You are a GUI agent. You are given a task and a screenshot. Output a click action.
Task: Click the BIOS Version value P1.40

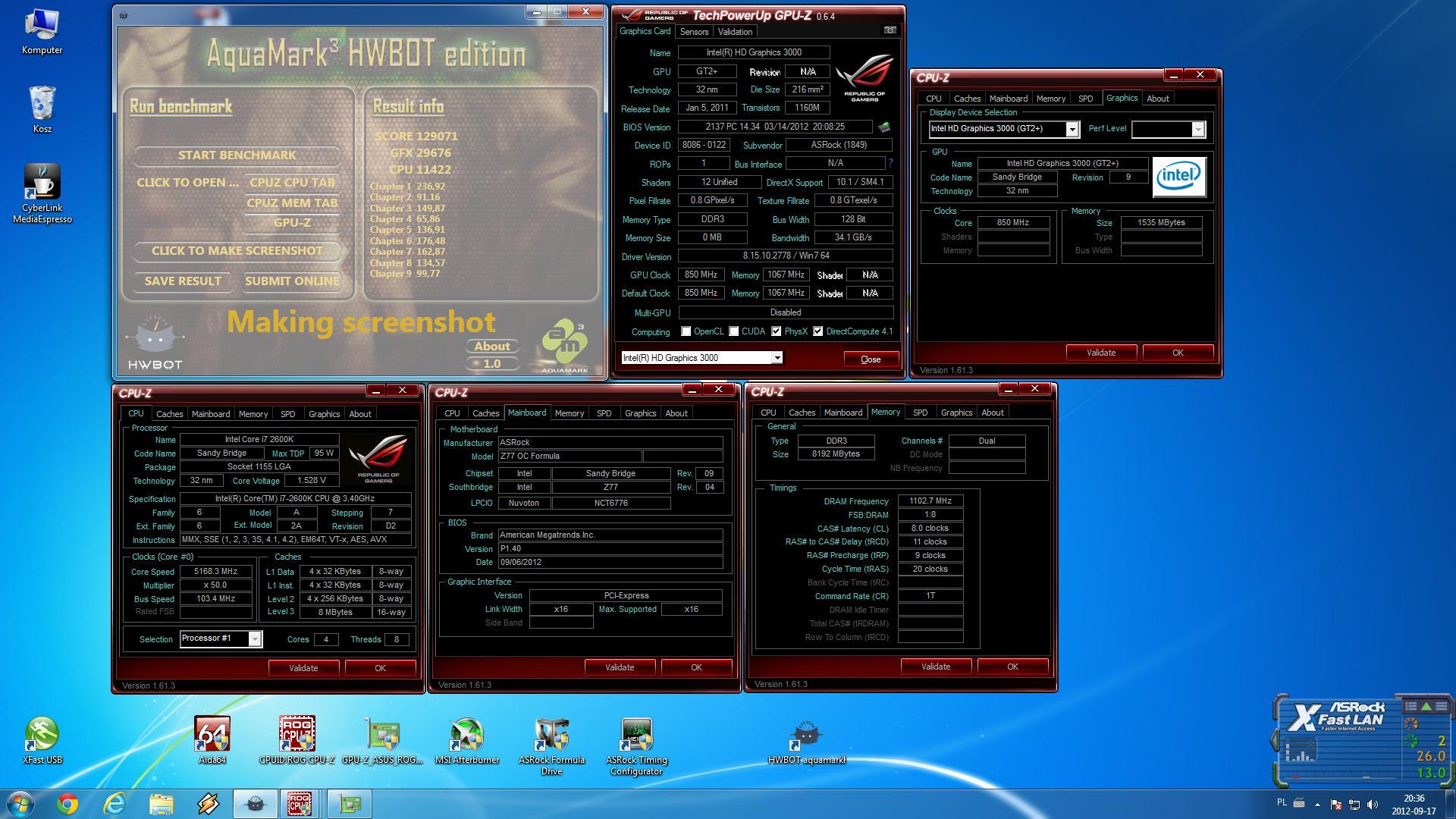pos(610,548)
